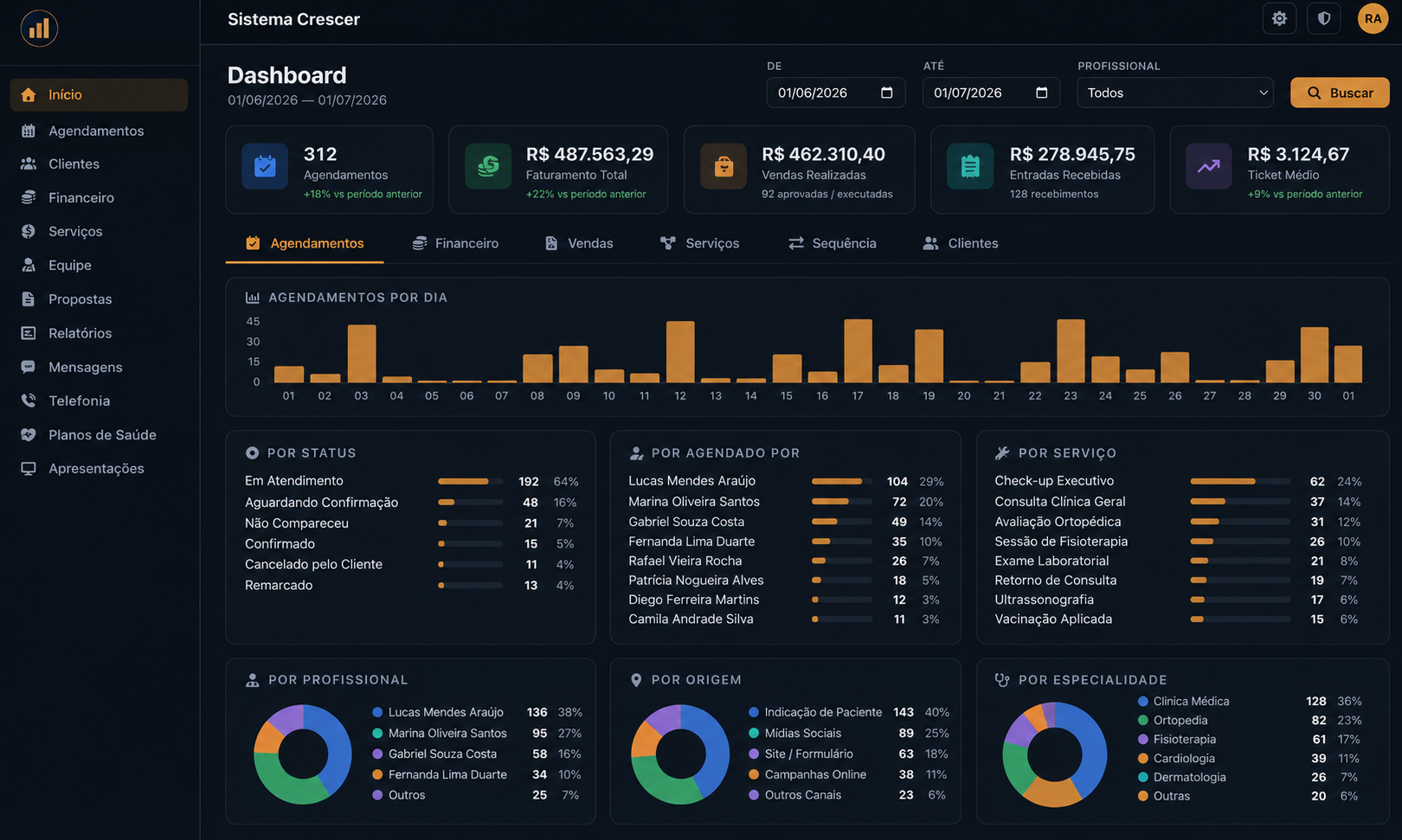Click the blue swatch next to Indicação de Paciente

point(754,712)
